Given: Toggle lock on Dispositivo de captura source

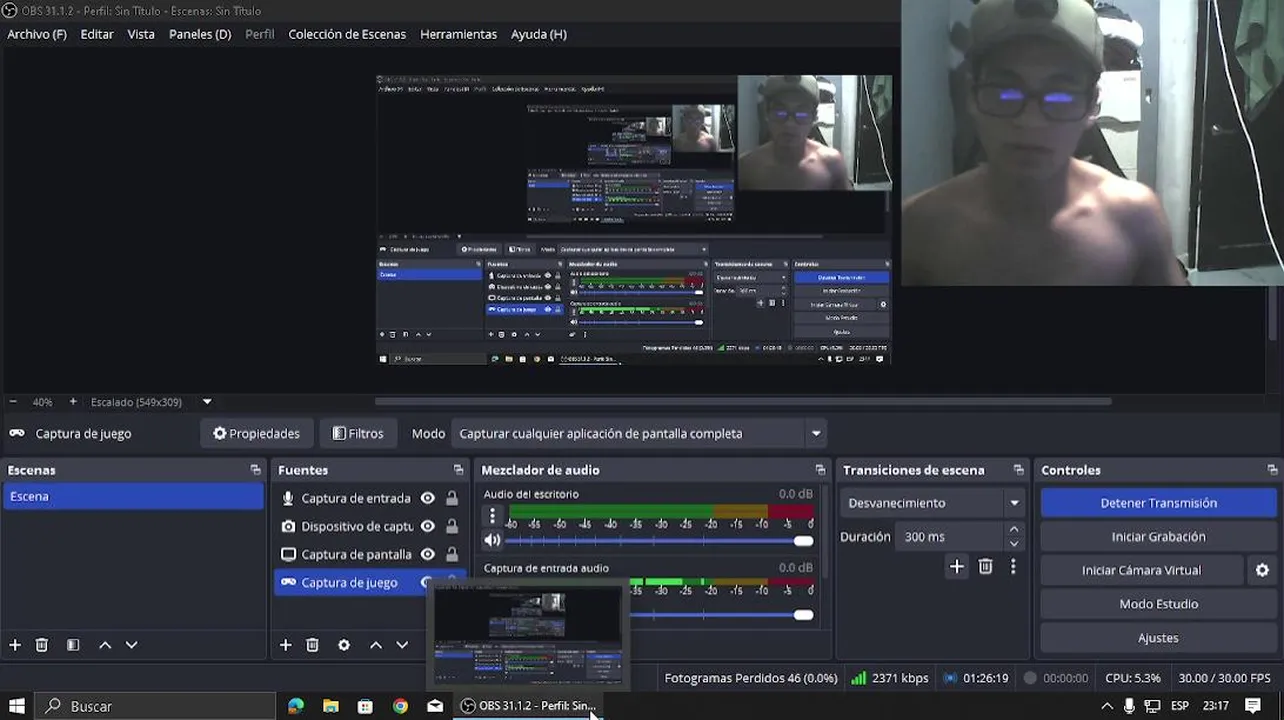Looking at the screenshot, I should click(x=452, y=526).
